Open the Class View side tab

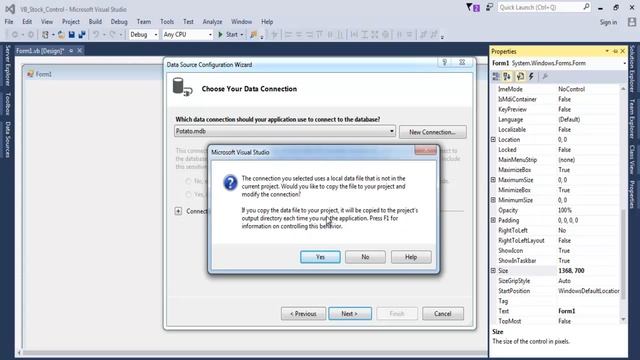(x=632, y=159)
